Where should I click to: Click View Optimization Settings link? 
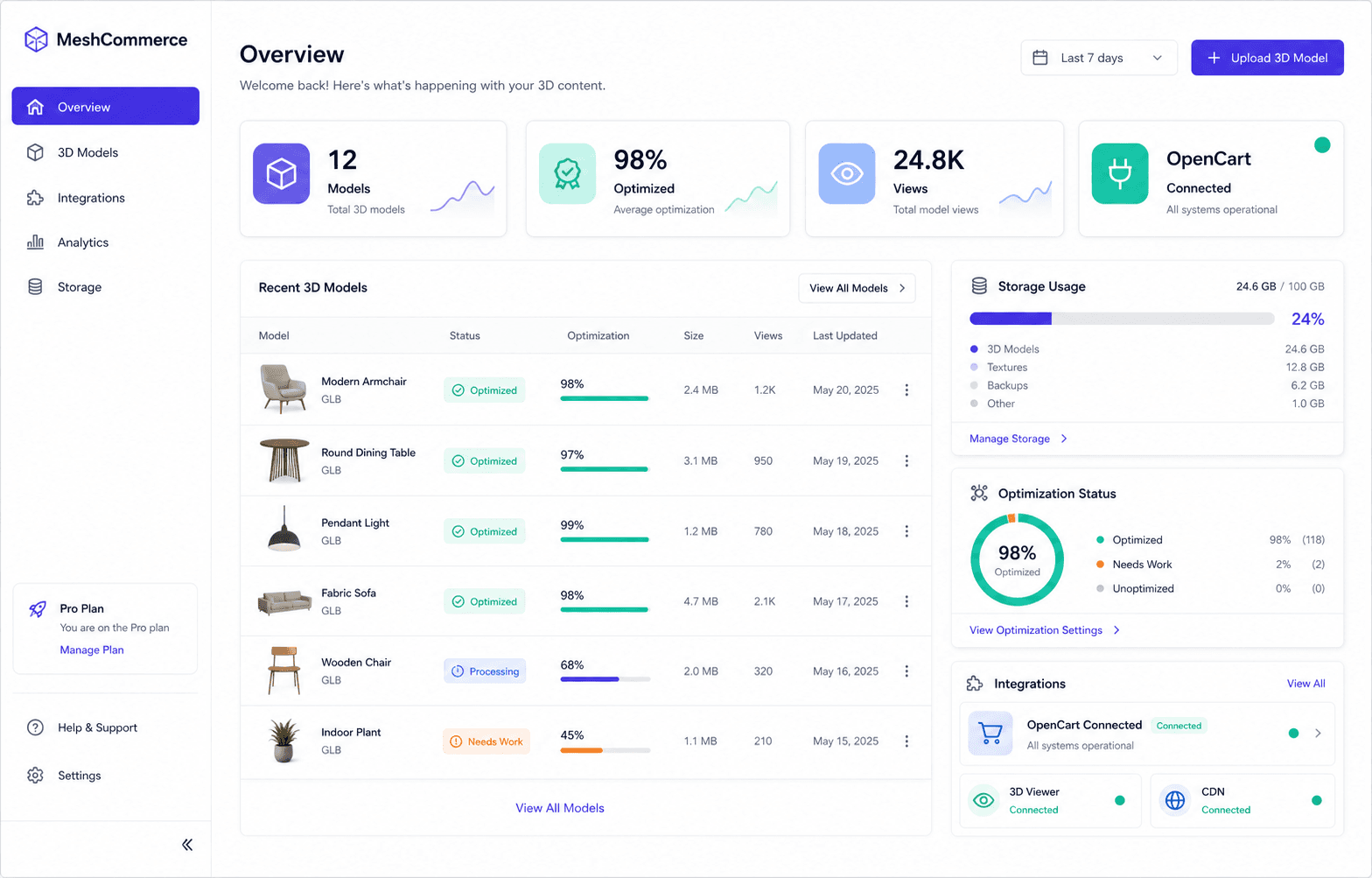tap(1045, 630)
